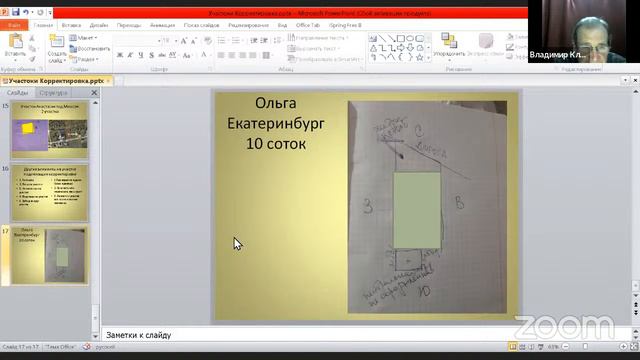The height and width of the screenshot is (360, 640).
Task: Open the Макет layout dropdown
Action: [83, 38]
